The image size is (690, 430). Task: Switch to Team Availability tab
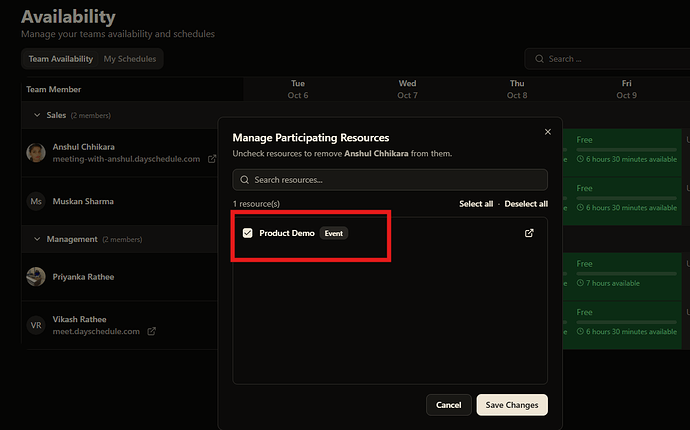pyautogui.click(x=61, y=59)
